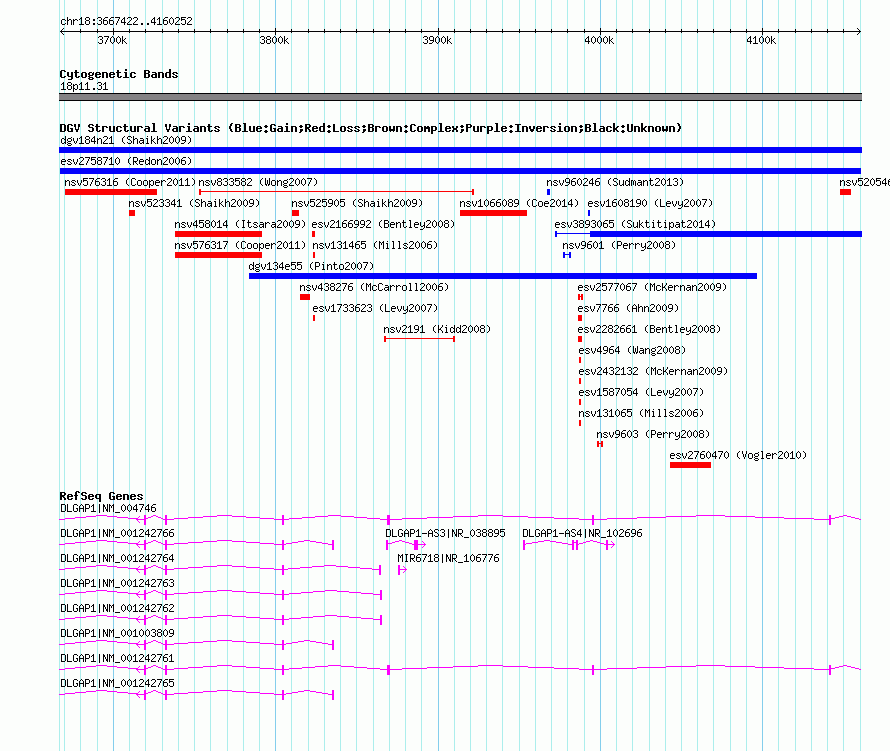The width and height of the screenshot is (890, 751).
Task: Click nsv576317 (Cooper2011) label
Action: click(x=240, y=245)
